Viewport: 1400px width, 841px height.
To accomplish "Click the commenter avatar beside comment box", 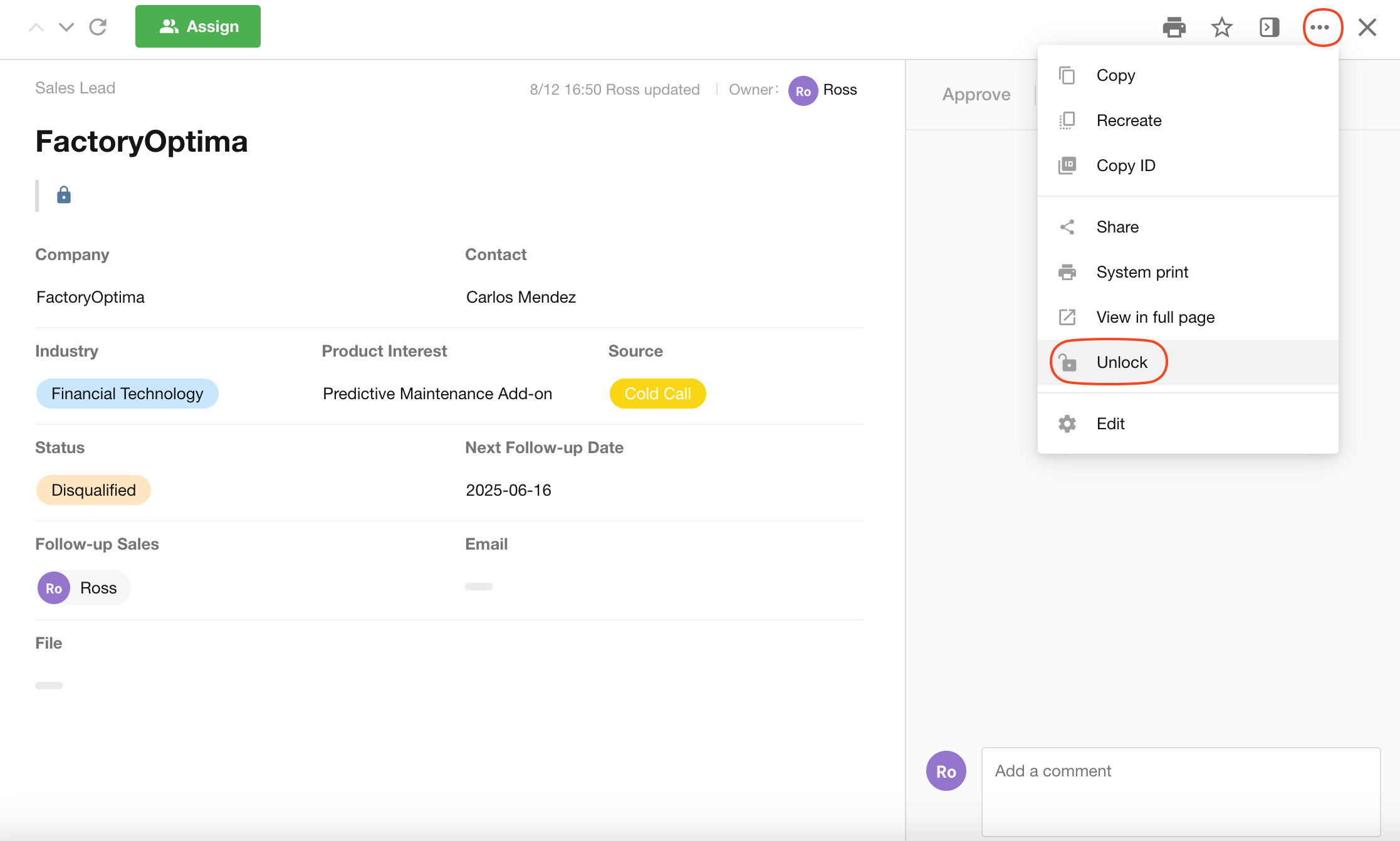I will (946, 771).
